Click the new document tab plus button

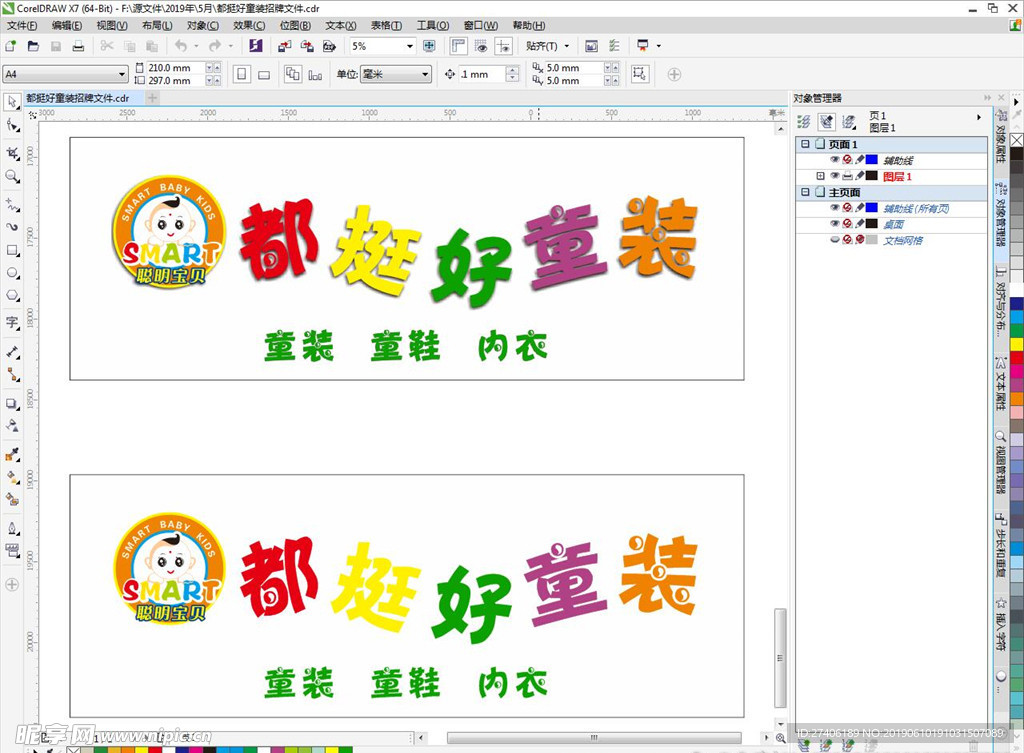pyautogui.click(x=152, y=98)
